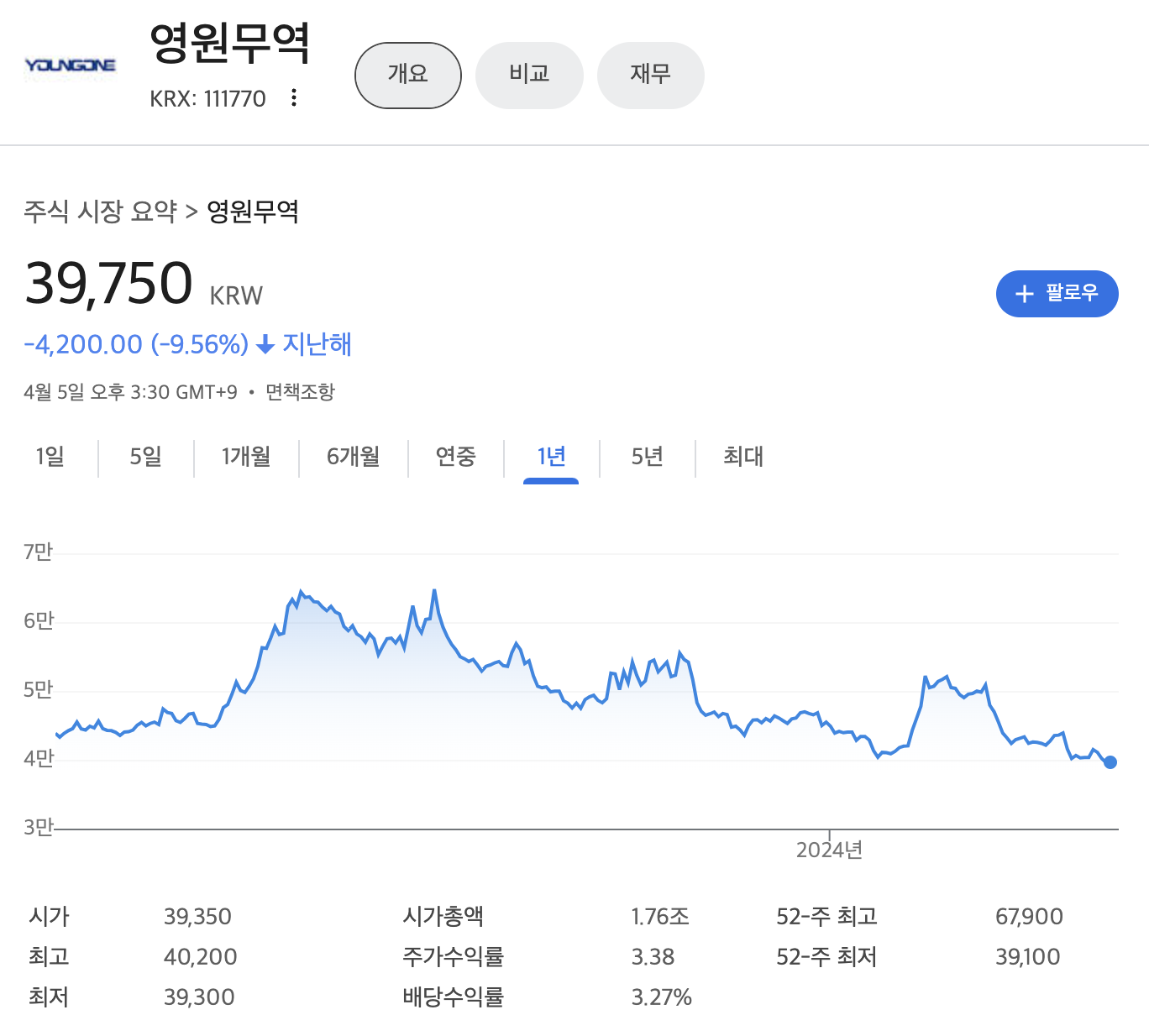The width and height of the screenshot is (1149, 1036).
Task: Click the 배당수익률 label
Action: pyautogui.click(x=453, y=997)
